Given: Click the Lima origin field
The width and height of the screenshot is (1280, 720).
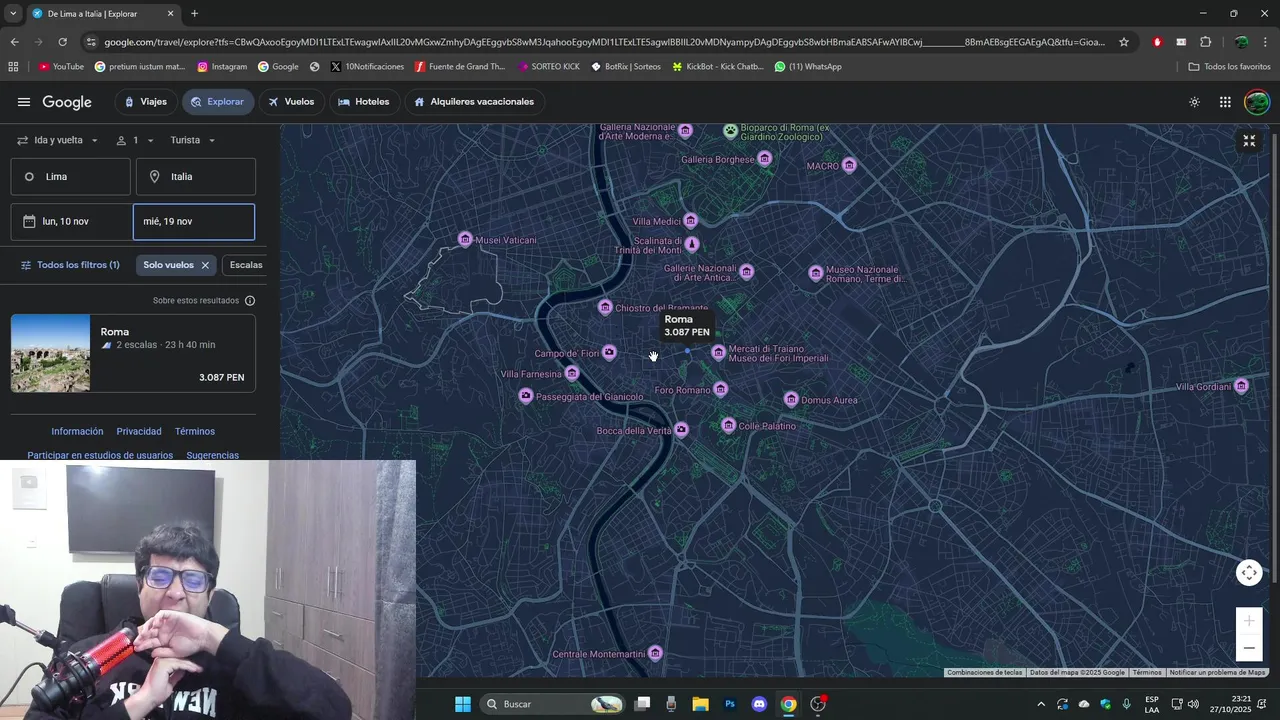Looking at the screenshot, I should [71, 177].
